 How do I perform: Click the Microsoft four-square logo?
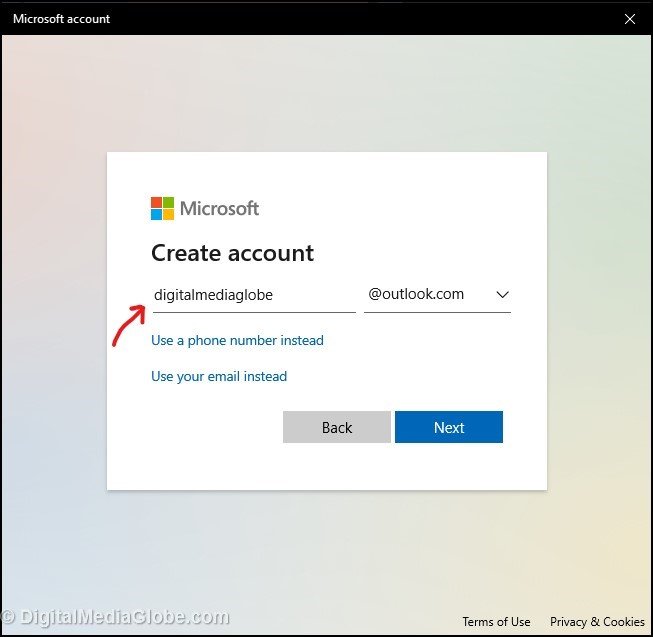pos(162,208)
